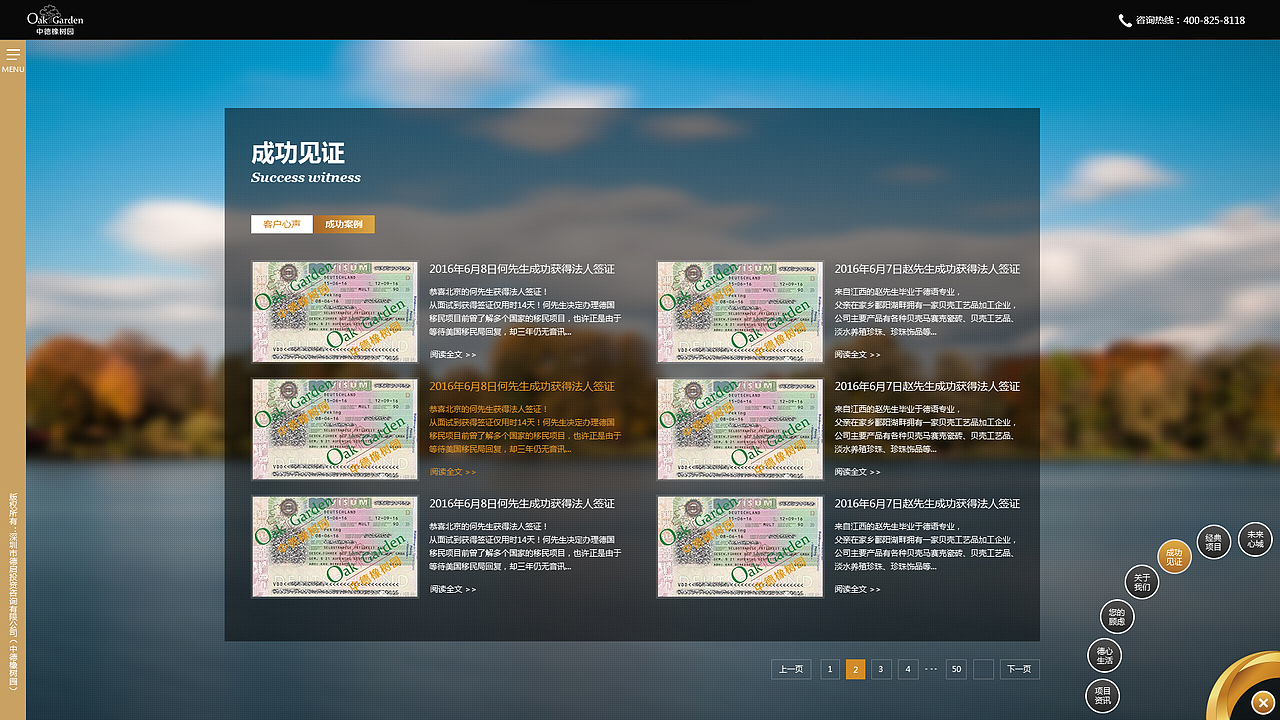Select the highlighted 成功见证 navigation circle

click(x=1173, y=556)
